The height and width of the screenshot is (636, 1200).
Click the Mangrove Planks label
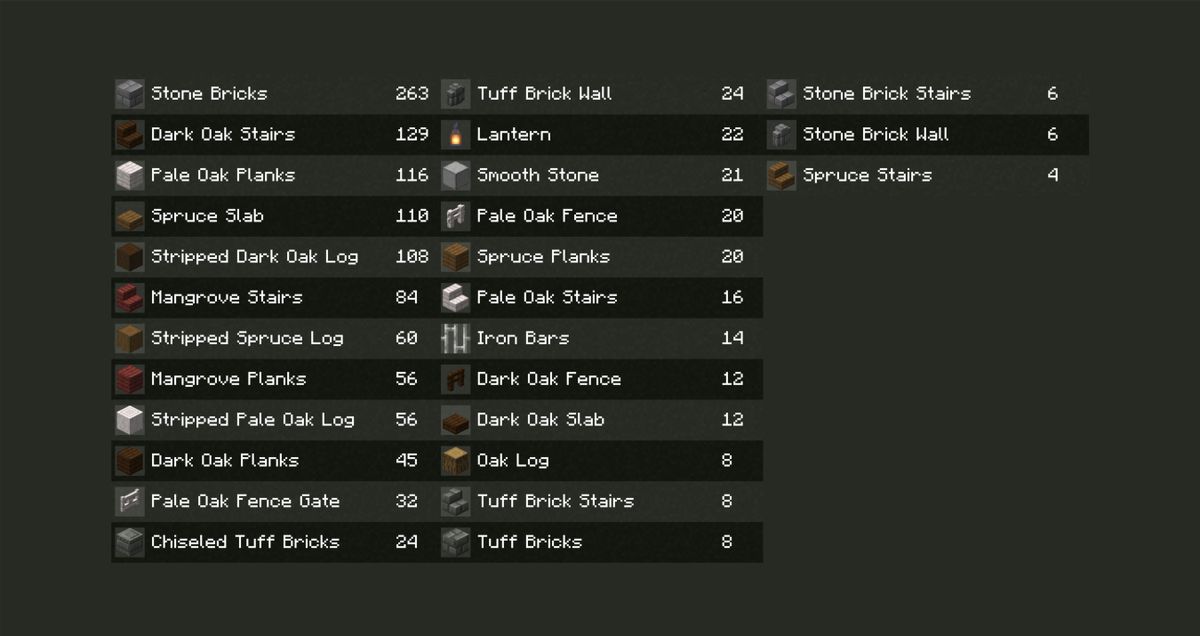click(228, 380)
